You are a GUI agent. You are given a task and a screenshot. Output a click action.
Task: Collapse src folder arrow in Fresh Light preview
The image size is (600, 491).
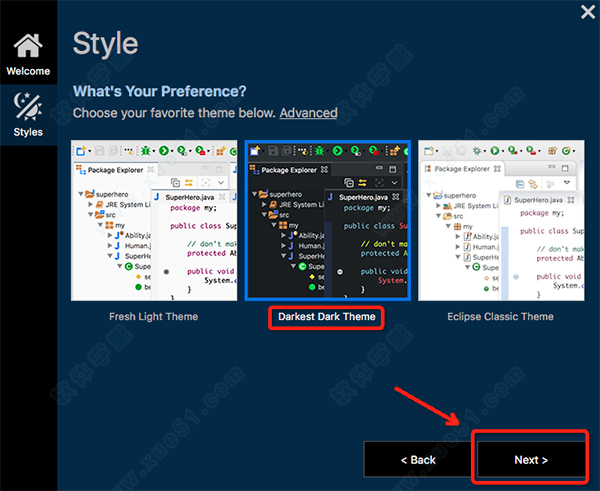pyautogui.click(x=91, y=213)
